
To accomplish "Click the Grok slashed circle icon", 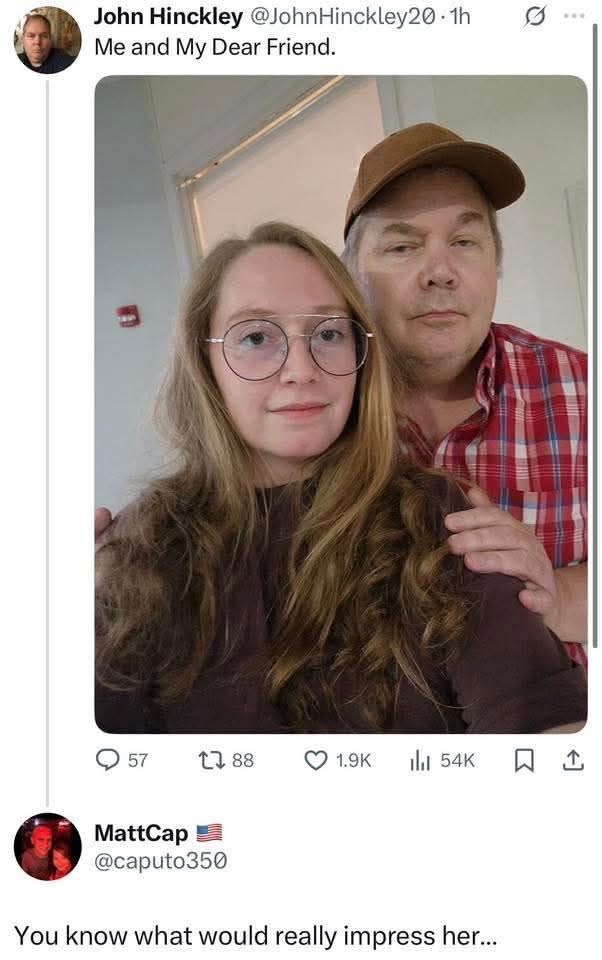I will pos(534,18).
